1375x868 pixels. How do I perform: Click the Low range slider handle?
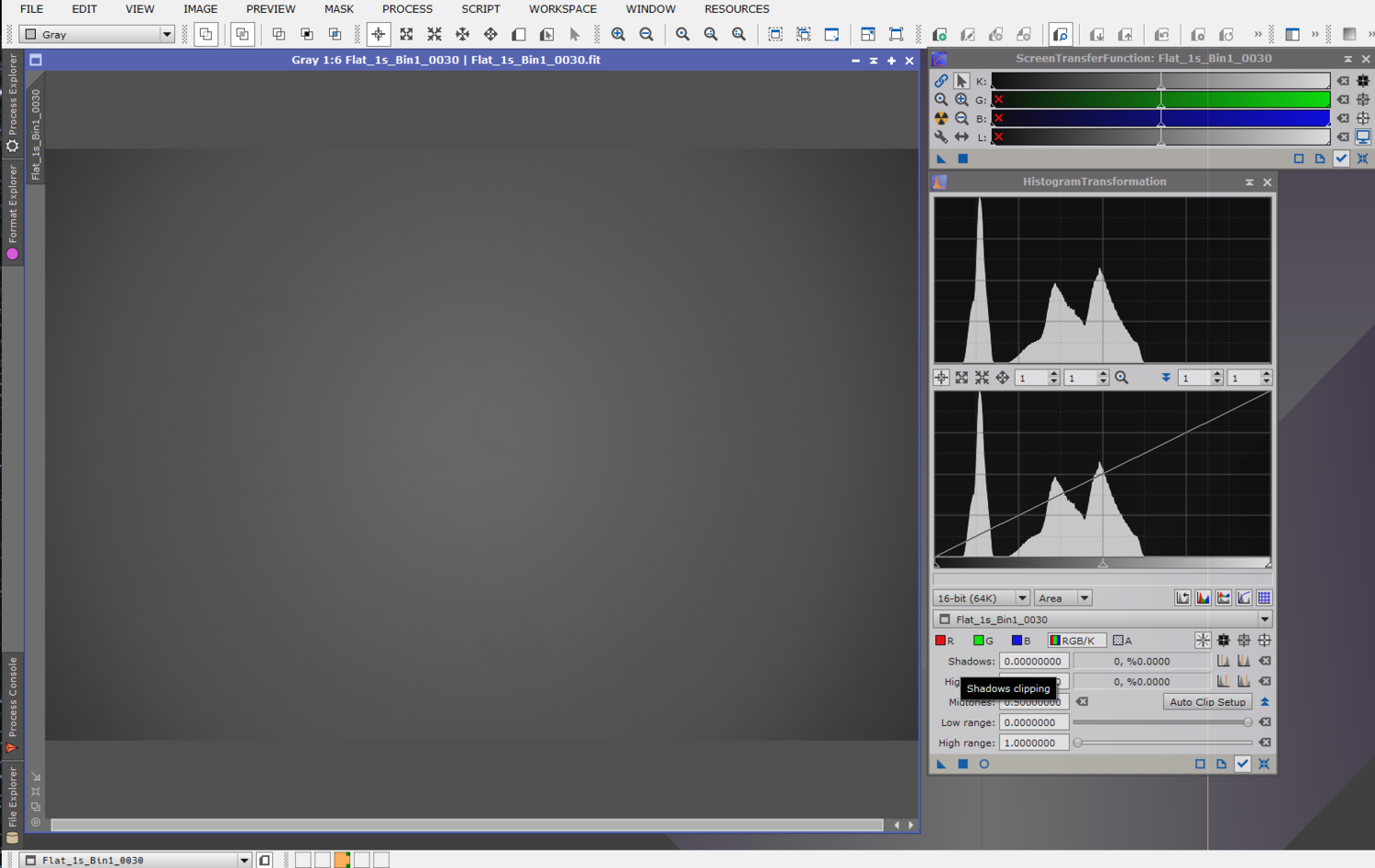coord(1248,722)
